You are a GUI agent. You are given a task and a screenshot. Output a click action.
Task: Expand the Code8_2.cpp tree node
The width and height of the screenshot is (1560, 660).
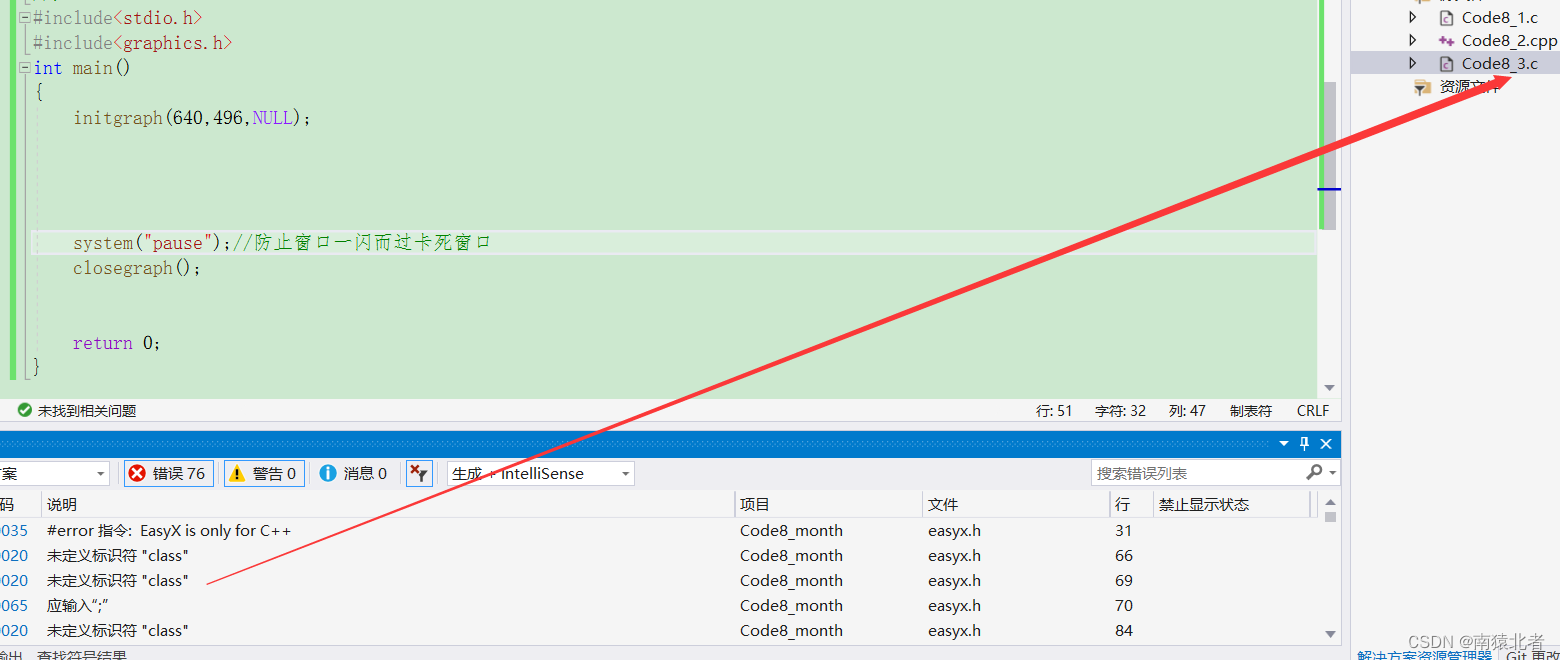click(1412, 40)
